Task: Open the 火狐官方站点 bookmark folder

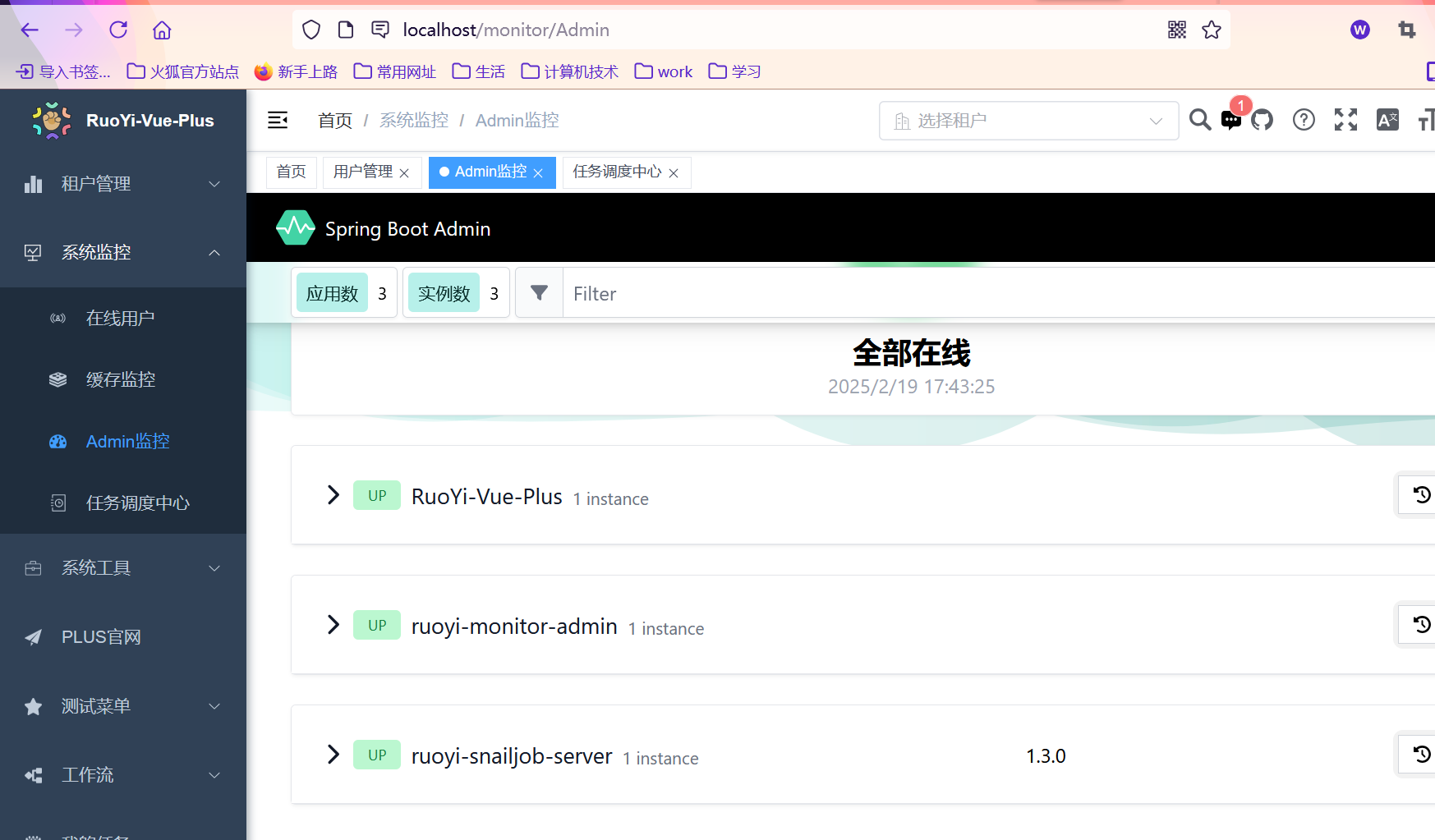Action: point(183,71)
